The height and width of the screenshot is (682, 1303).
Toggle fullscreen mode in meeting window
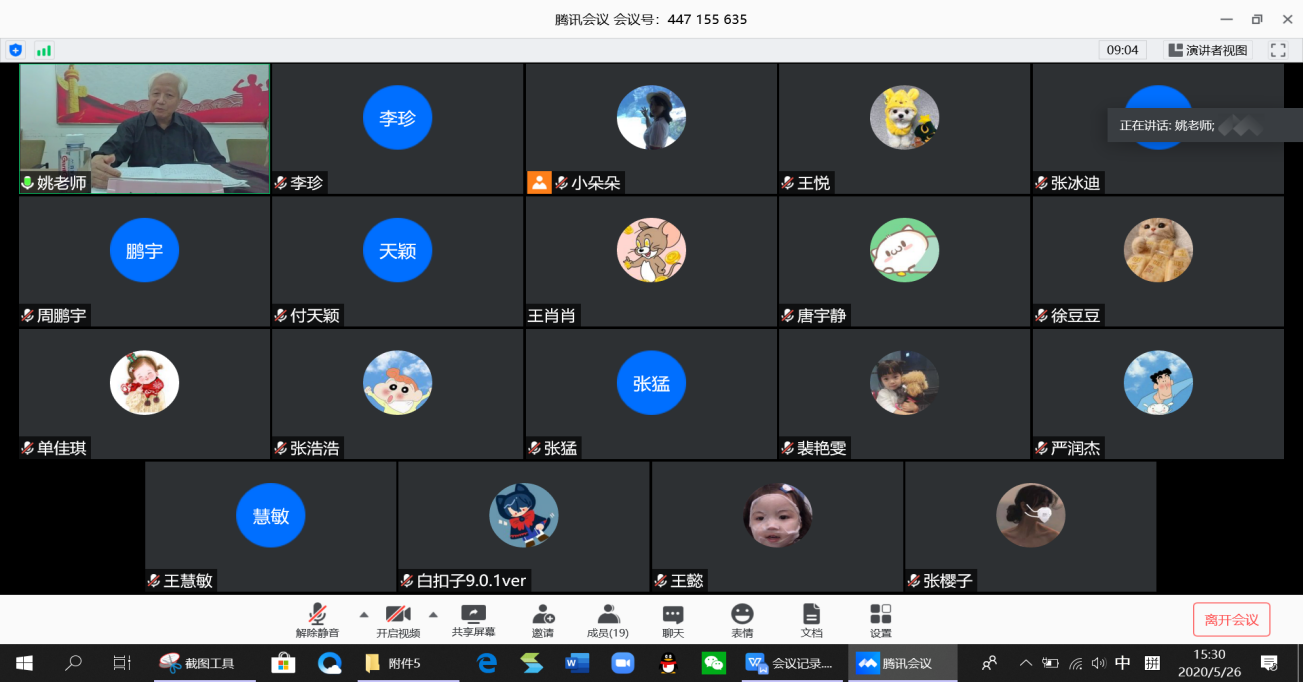[x=1278, y=50]
